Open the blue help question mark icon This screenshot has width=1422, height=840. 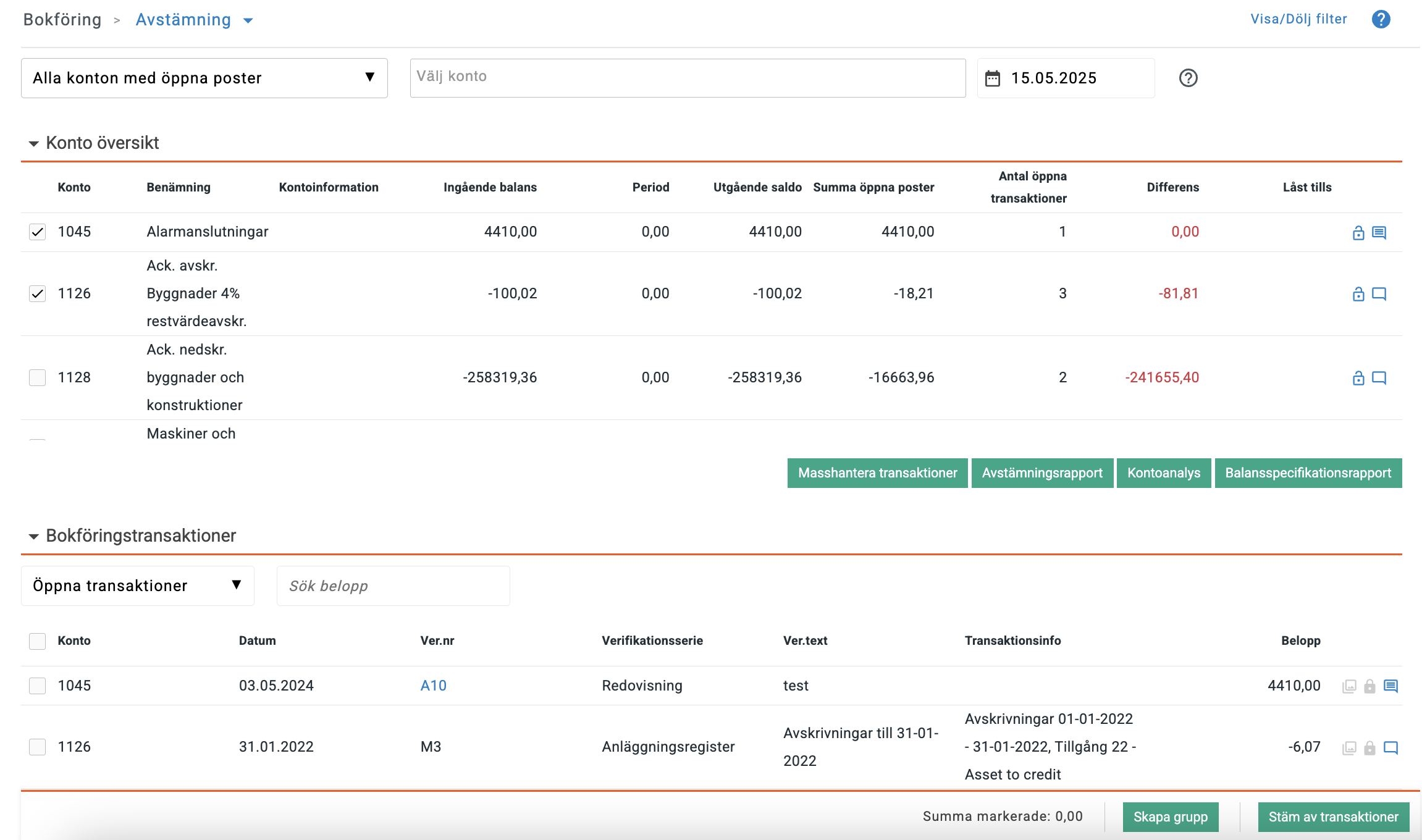1381,19
